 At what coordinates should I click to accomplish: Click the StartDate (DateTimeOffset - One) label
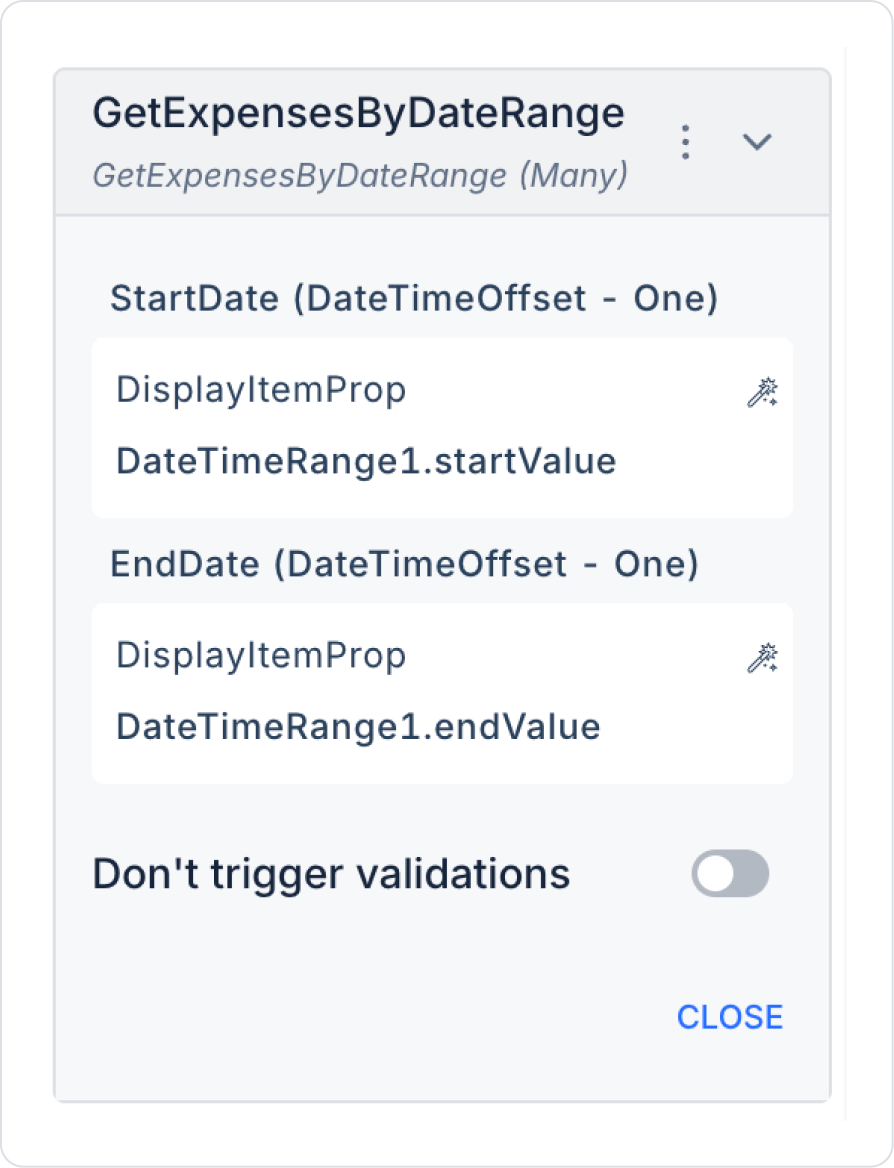(414, 299)
